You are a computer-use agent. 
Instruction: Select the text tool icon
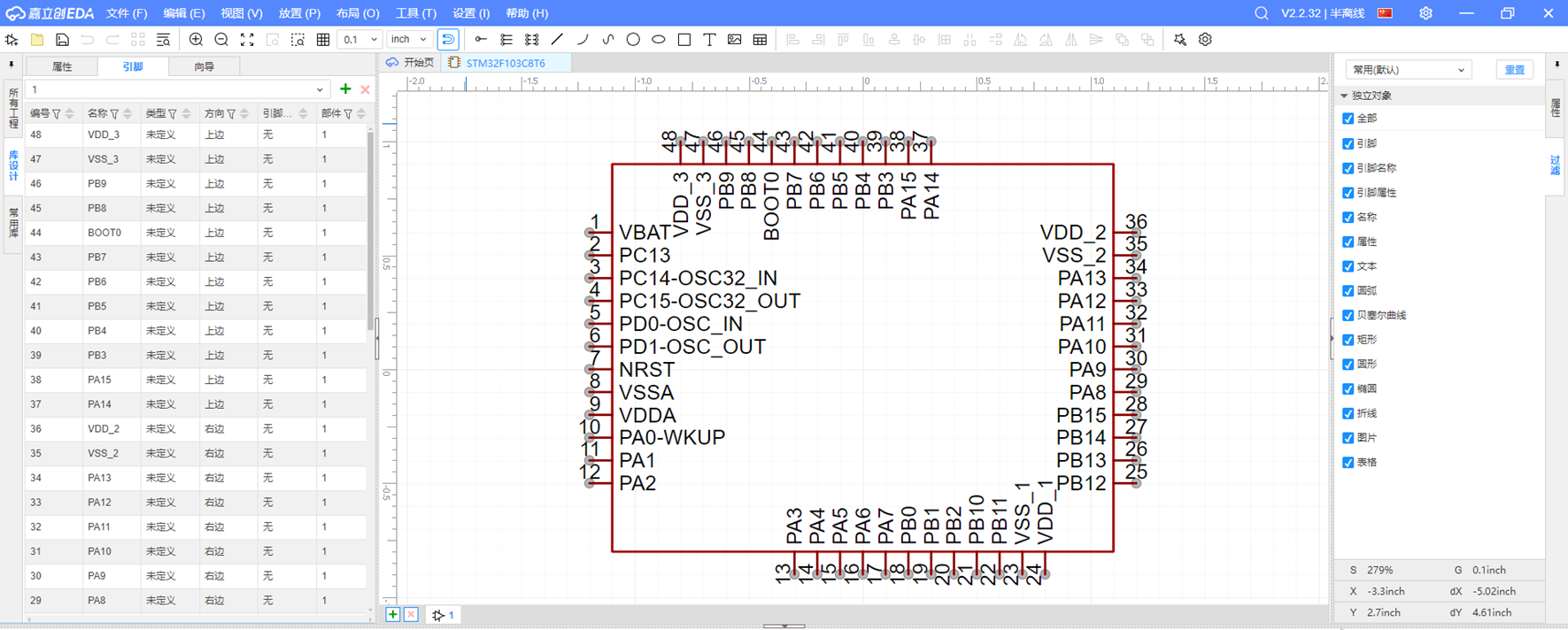pos(709,40)
